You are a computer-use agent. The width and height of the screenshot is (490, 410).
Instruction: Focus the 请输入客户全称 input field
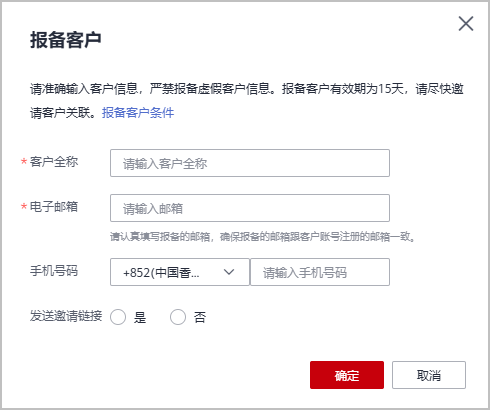coord(250,163)
